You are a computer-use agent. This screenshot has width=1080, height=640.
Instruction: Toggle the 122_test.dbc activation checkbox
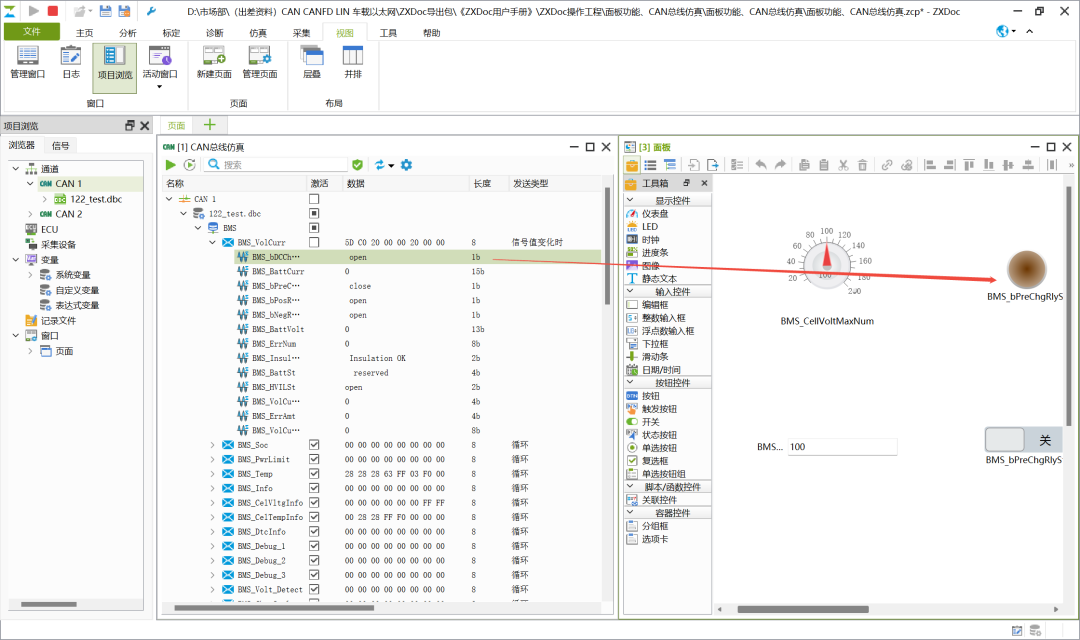tap(314, 214)
